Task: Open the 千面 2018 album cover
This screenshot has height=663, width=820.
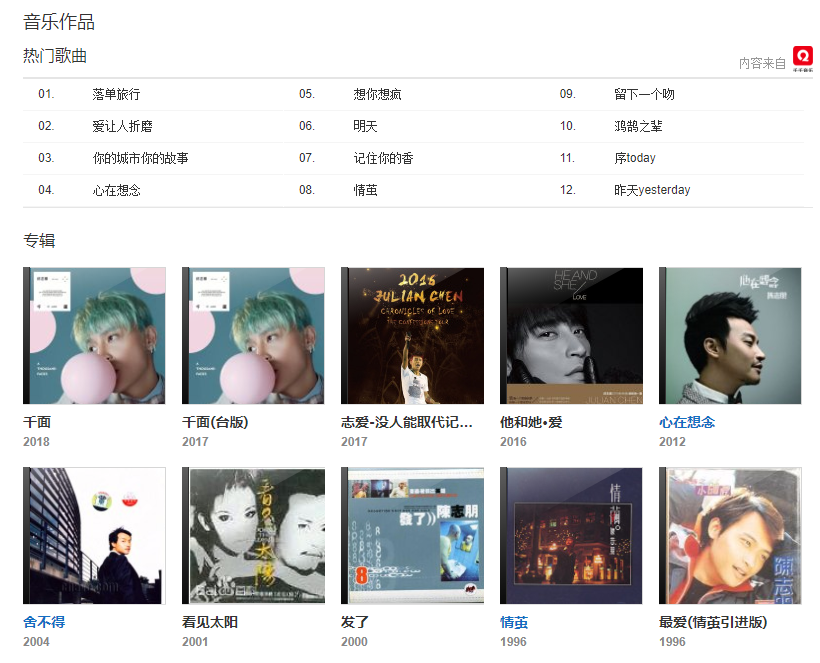Action: (94, 336)
